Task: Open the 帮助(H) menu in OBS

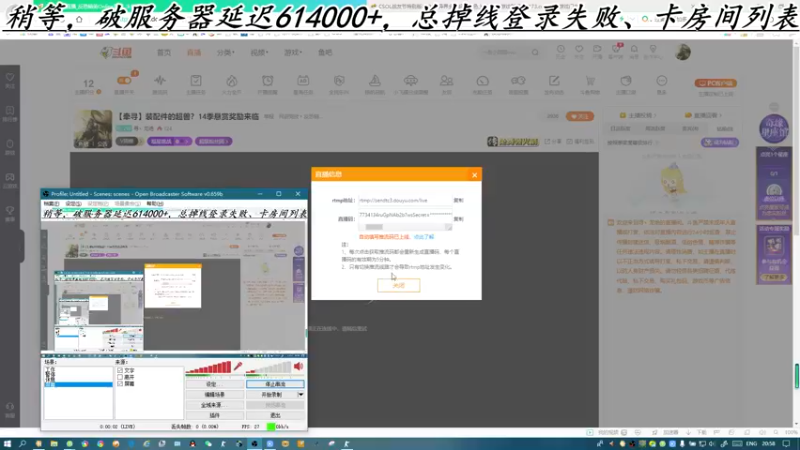Action: [x=155, y=204]
